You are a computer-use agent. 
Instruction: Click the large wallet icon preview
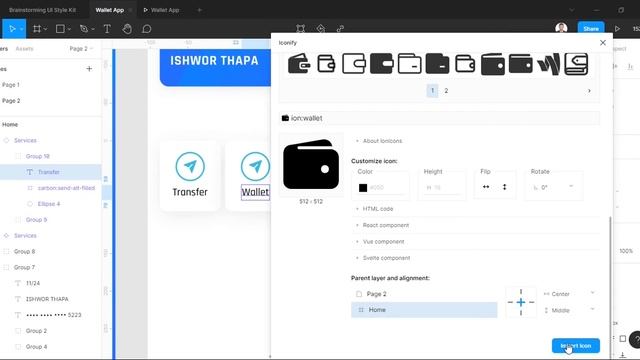pos(311,164)
